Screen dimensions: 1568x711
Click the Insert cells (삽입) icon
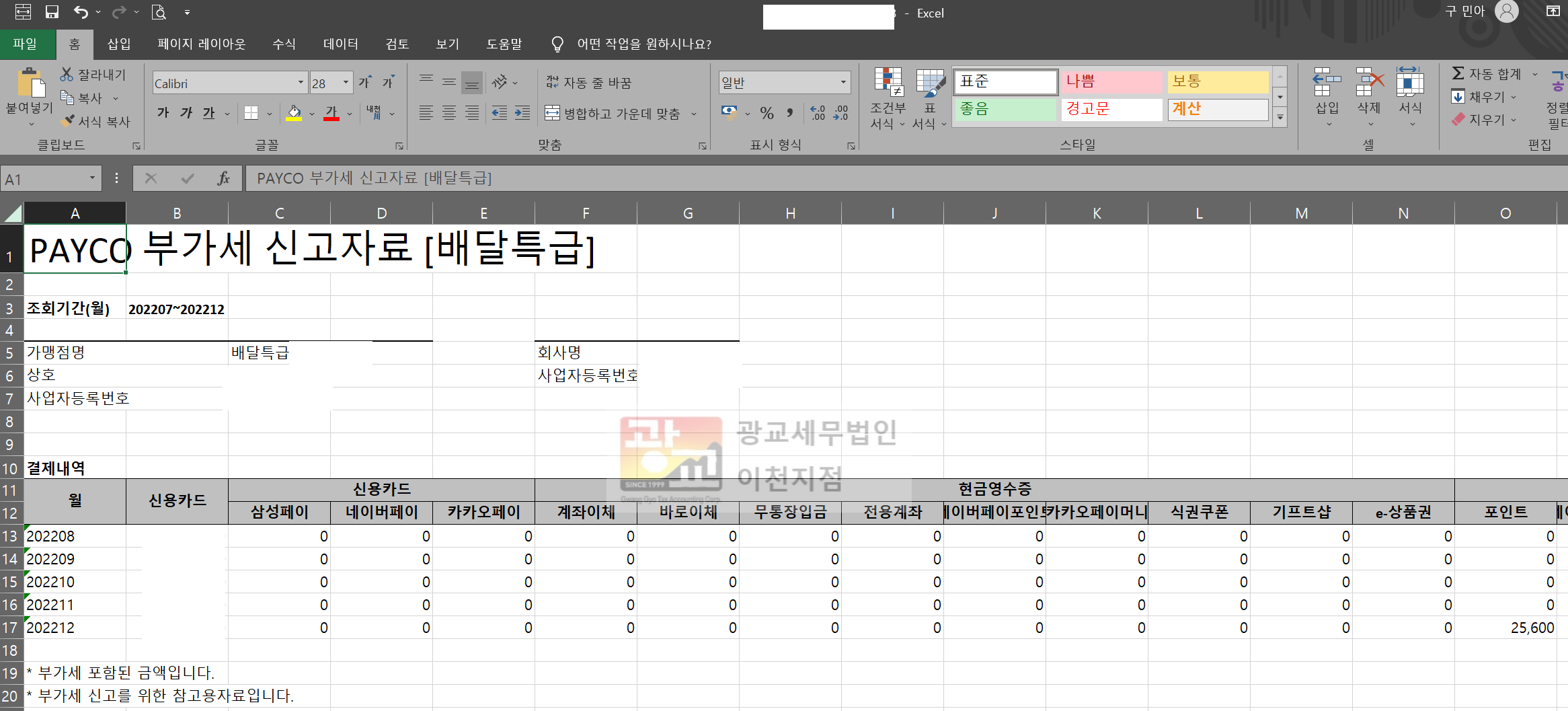tap(1327, 83)
